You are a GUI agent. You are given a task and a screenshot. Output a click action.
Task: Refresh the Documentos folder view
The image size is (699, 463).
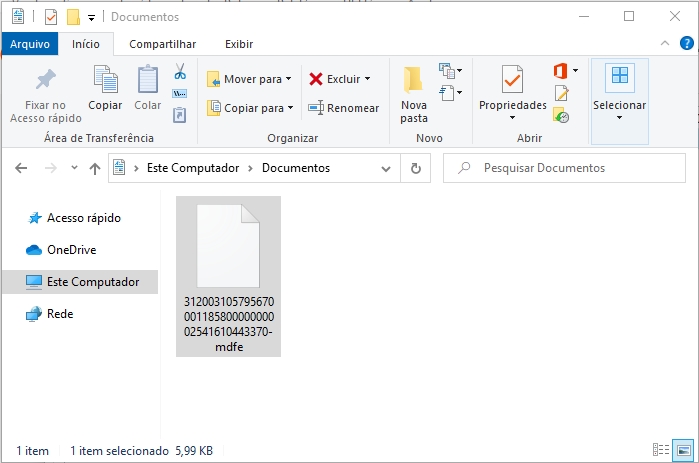tap(415, 169)
